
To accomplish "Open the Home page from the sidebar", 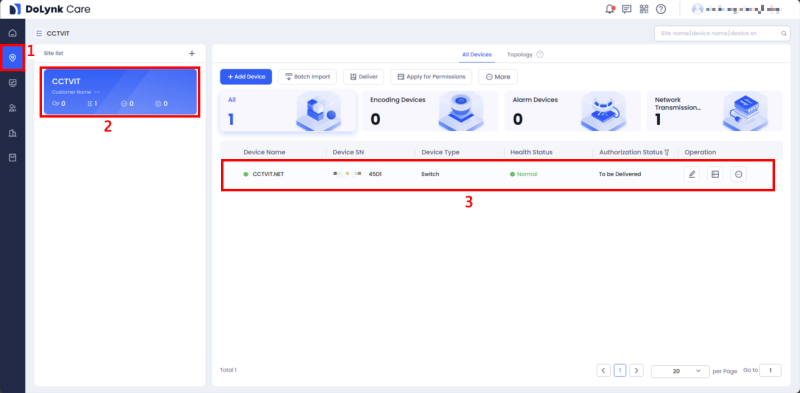I will coord(12,33).
